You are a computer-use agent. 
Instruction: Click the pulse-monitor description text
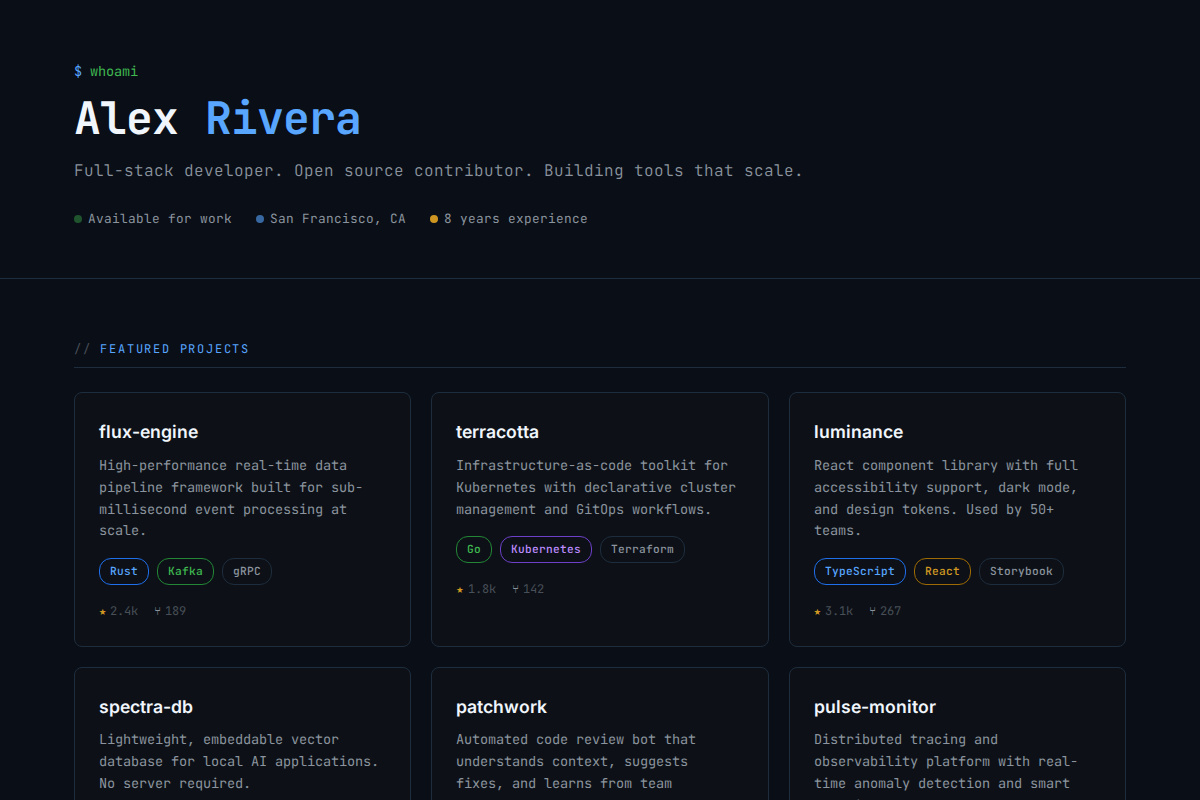946,765
